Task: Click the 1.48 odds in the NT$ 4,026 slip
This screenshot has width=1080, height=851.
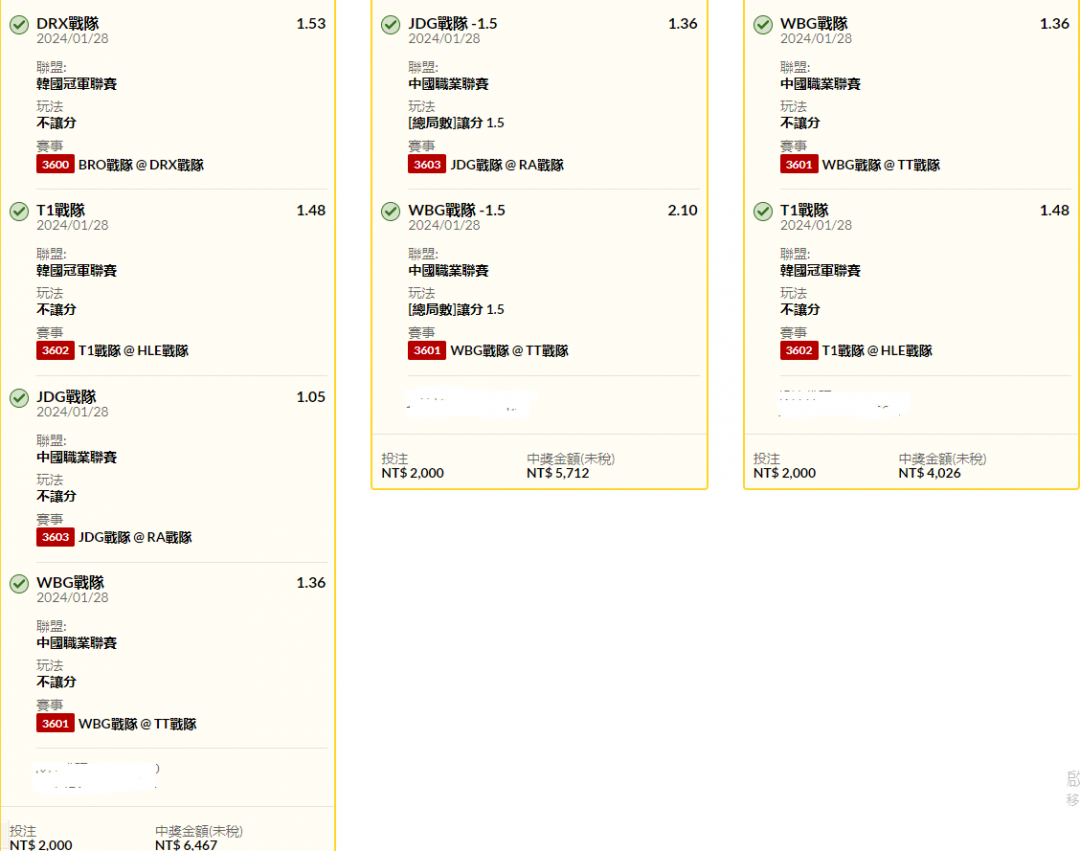Action: [x=1055, y=210]
